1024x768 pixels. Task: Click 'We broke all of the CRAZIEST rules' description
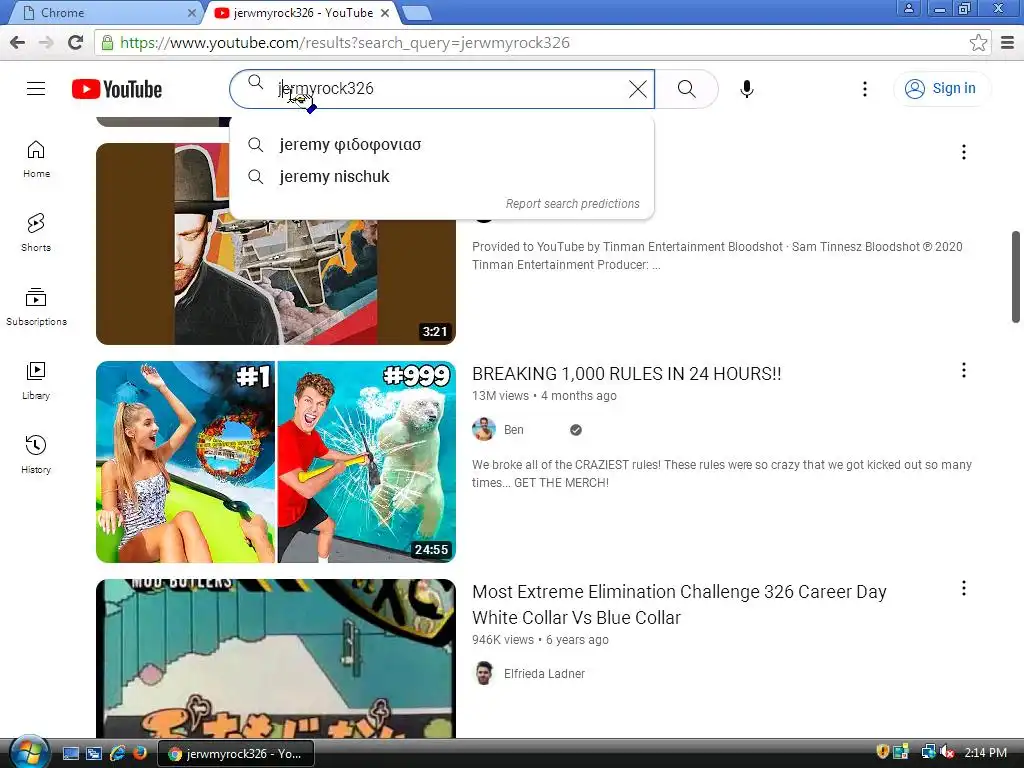click(722, 473)
